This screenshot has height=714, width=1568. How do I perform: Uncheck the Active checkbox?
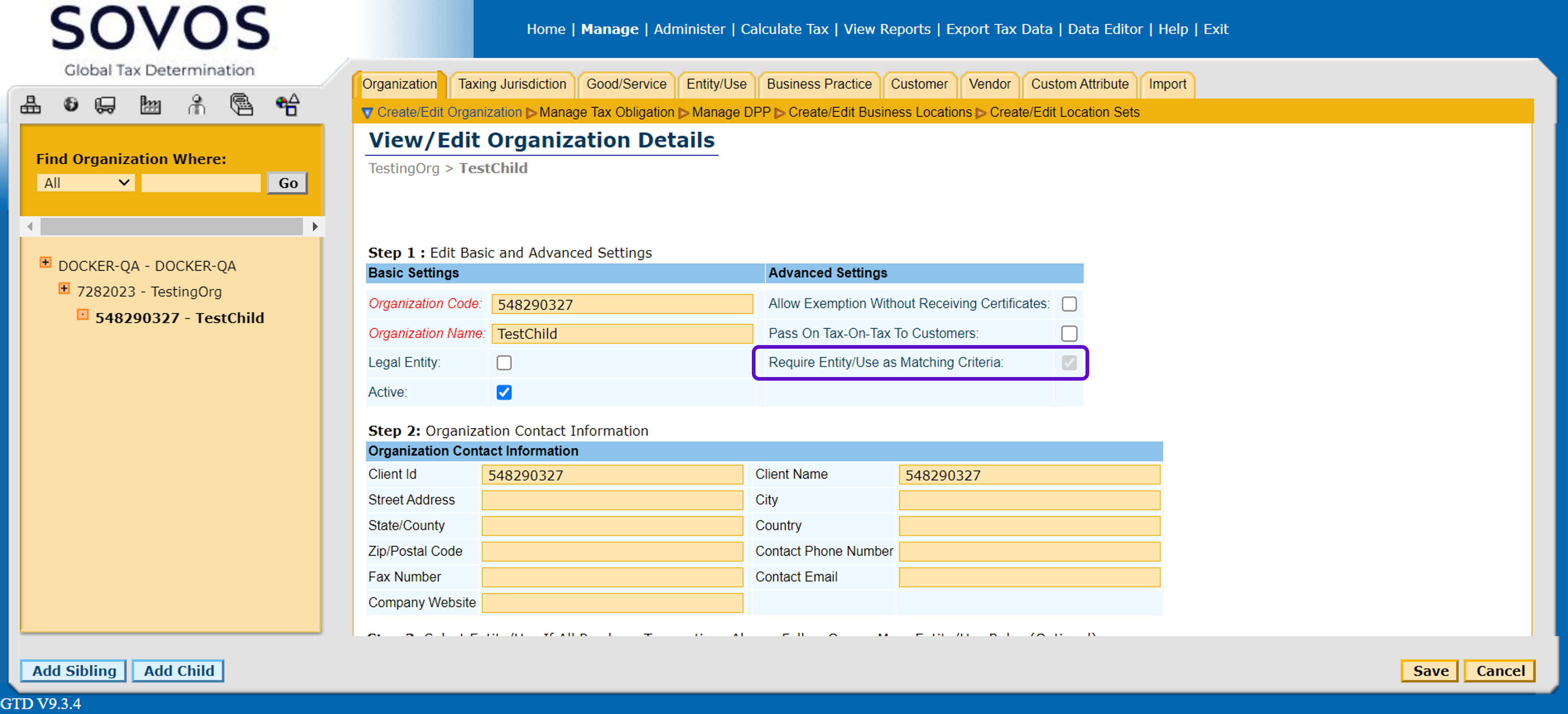(x=504, y=393)
